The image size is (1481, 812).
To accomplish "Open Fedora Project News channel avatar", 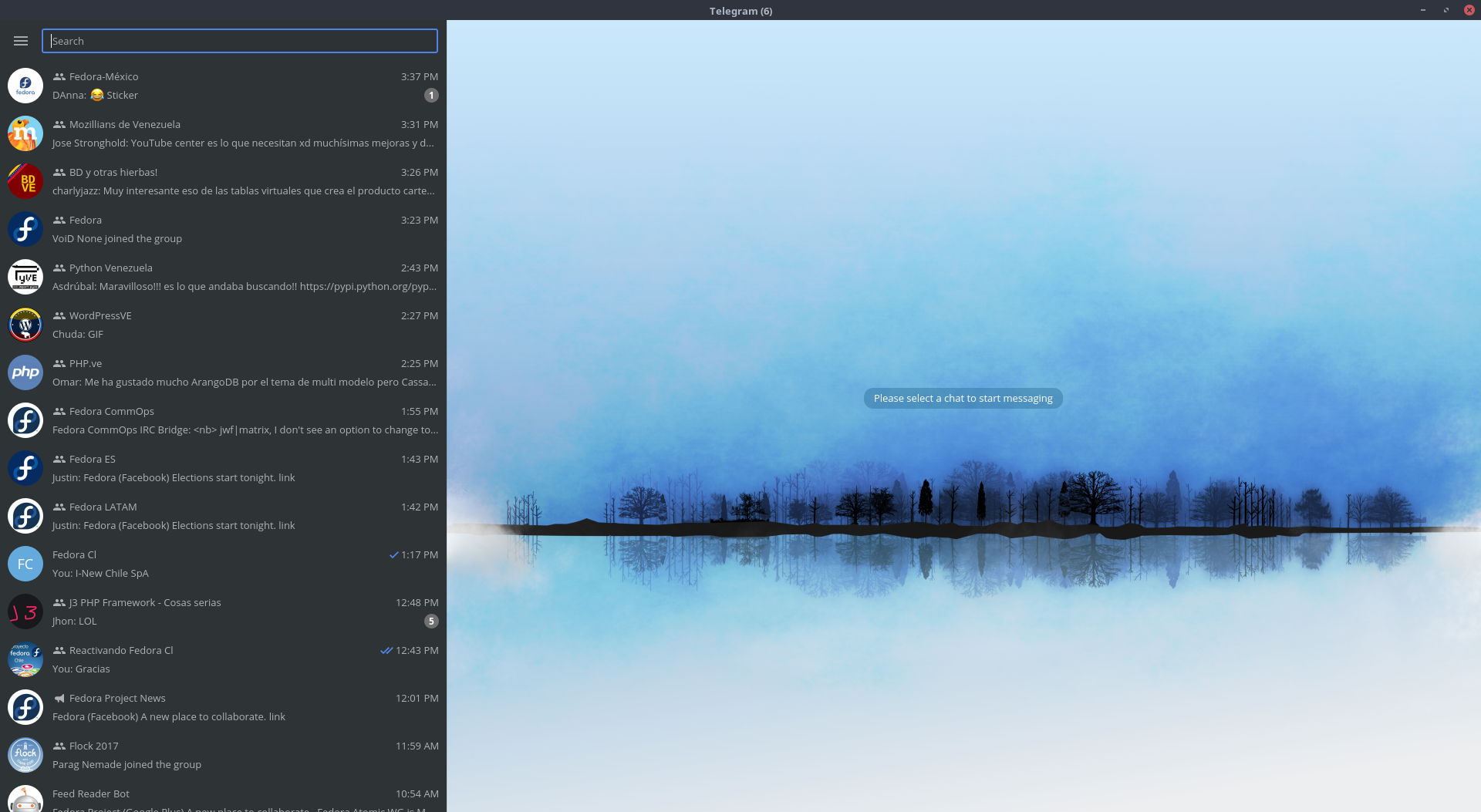I will (25, 707).
